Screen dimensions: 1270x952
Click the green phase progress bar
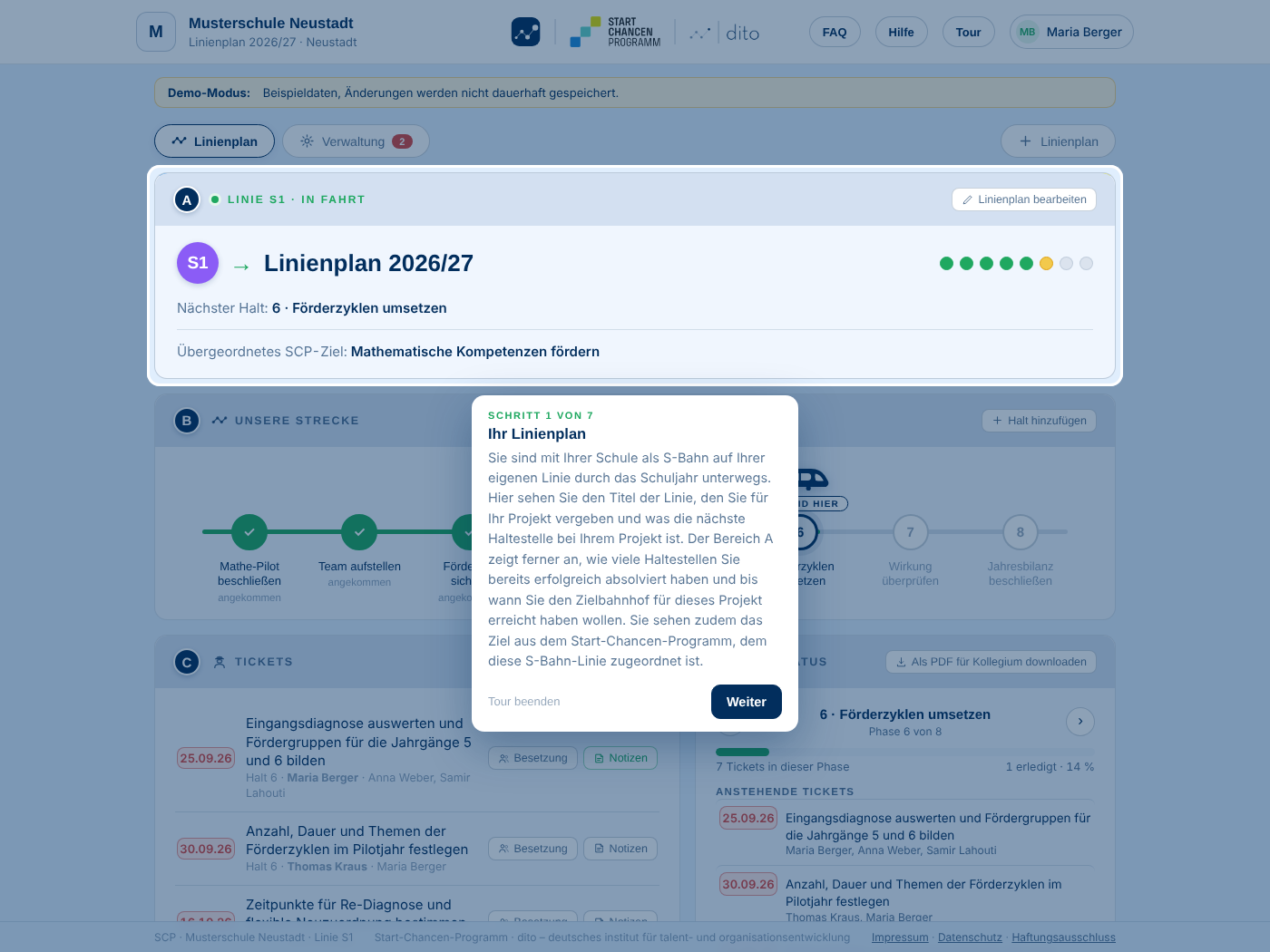[742, 752]
